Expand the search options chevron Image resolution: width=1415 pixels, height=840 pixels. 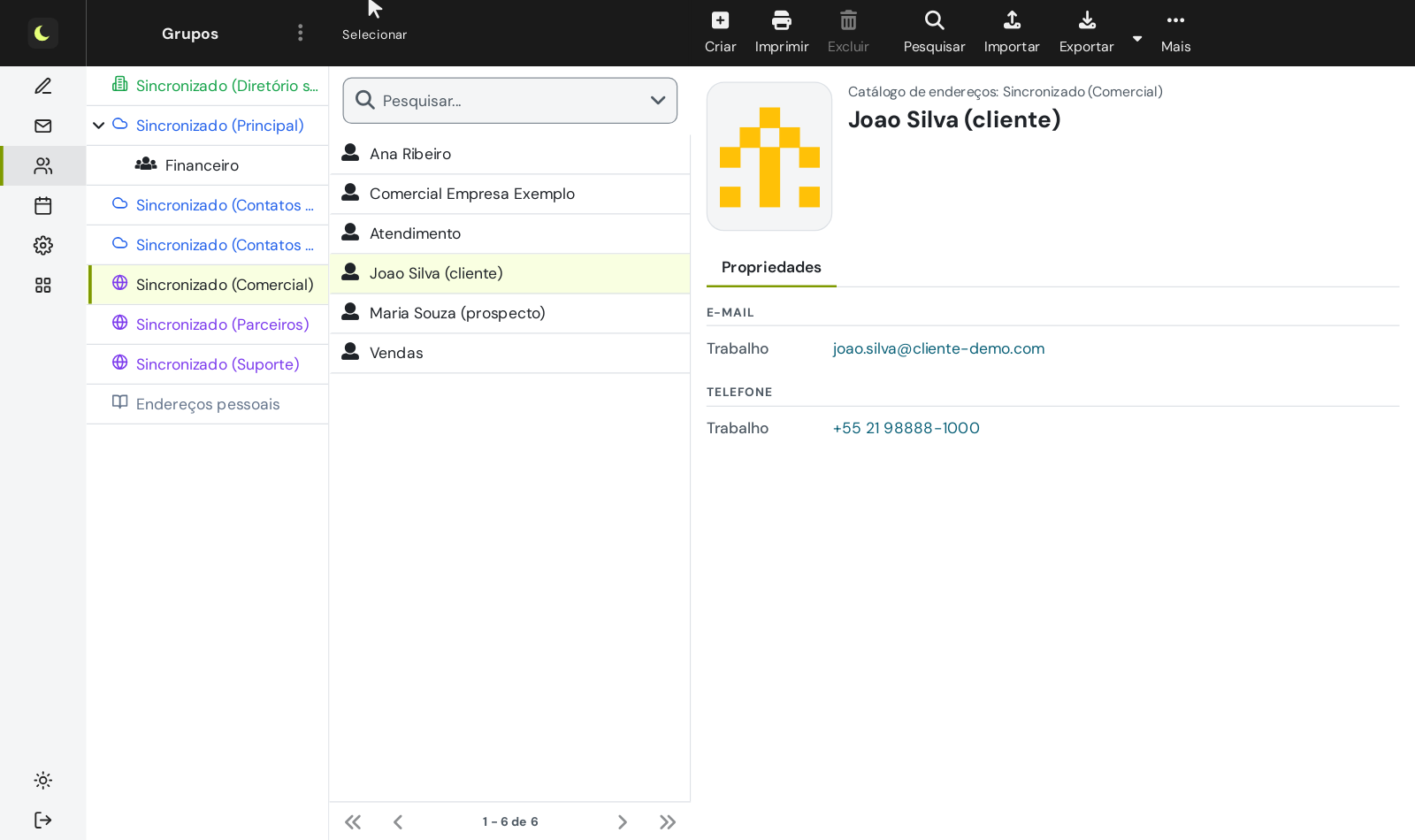(658, 101)
